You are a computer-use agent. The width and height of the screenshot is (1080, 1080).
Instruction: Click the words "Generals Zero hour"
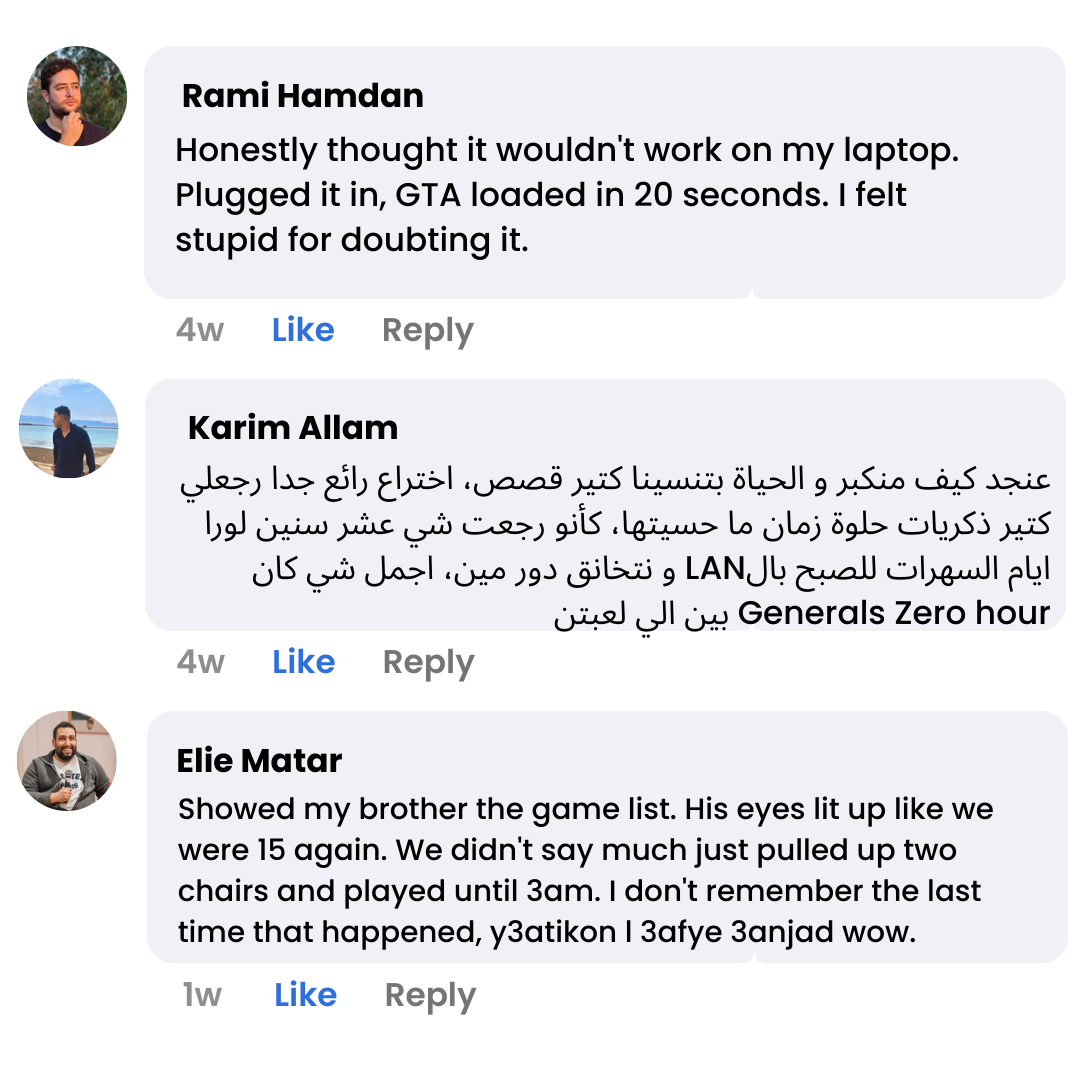[x=893, y=613]
